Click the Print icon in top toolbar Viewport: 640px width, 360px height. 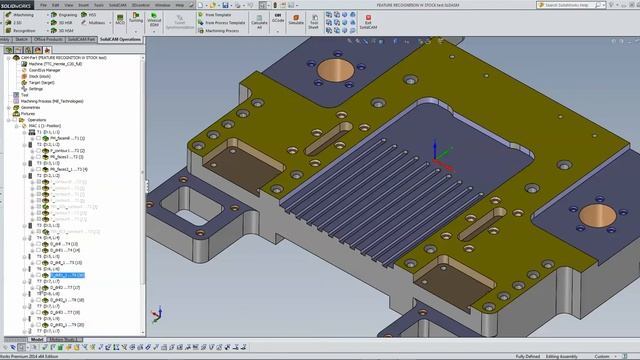[238, 5]
